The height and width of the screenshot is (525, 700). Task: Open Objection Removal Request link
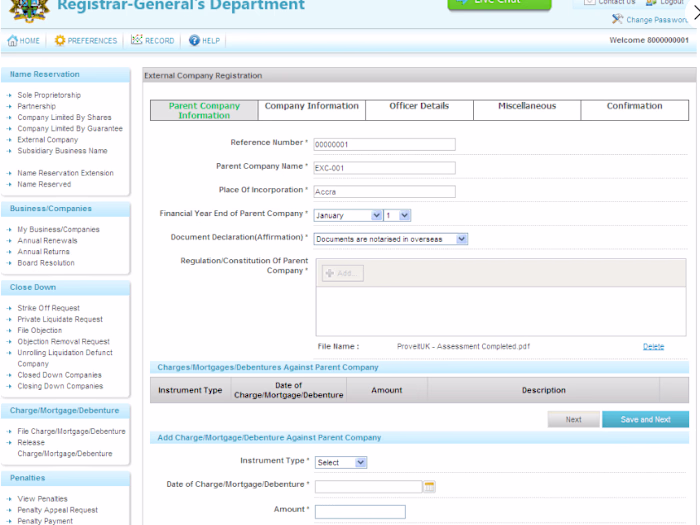(x=63, y=342)
